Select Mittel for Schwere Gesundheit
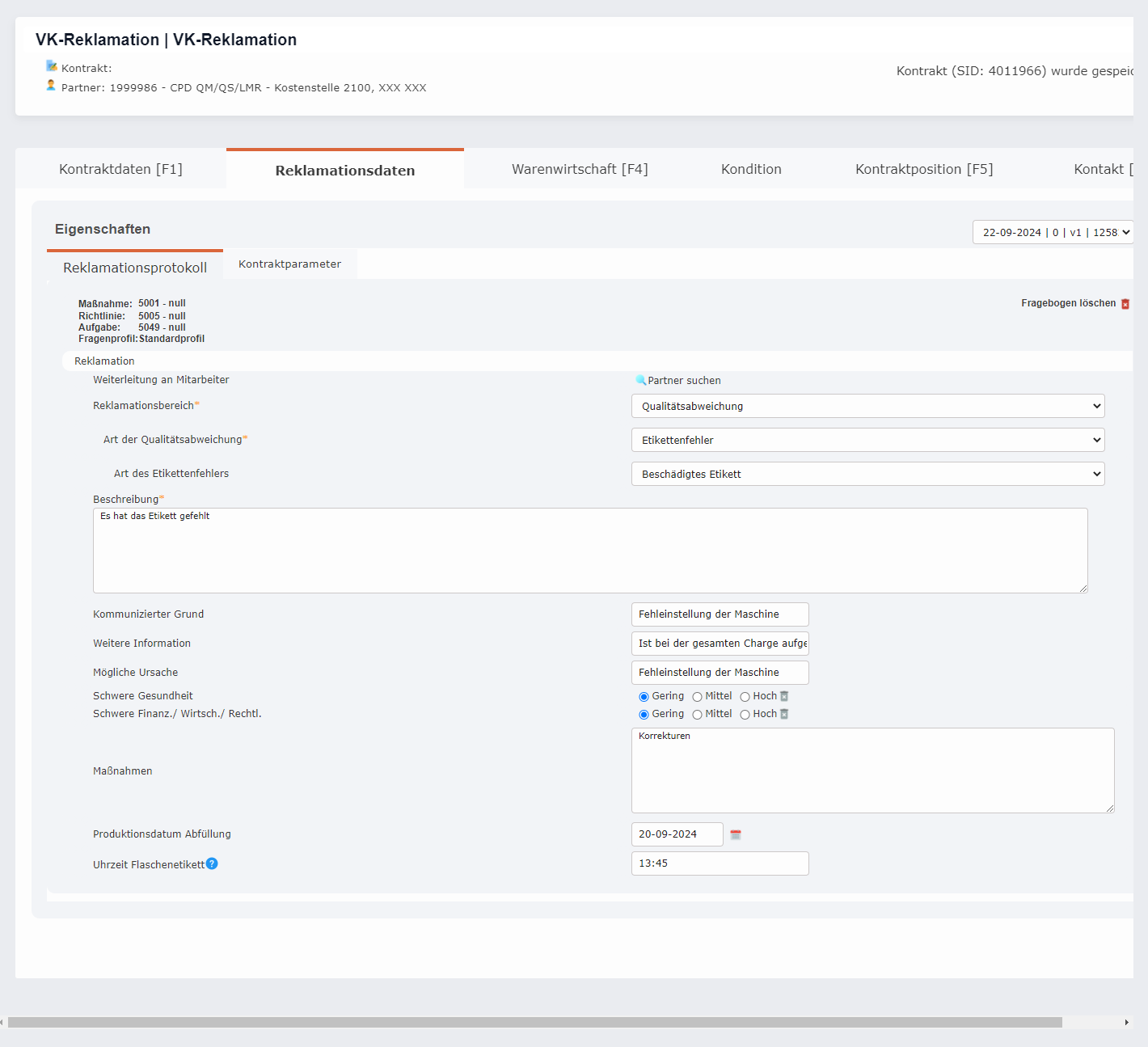This screenshot has height=1047, width=1148. click(x=697, y=697)
